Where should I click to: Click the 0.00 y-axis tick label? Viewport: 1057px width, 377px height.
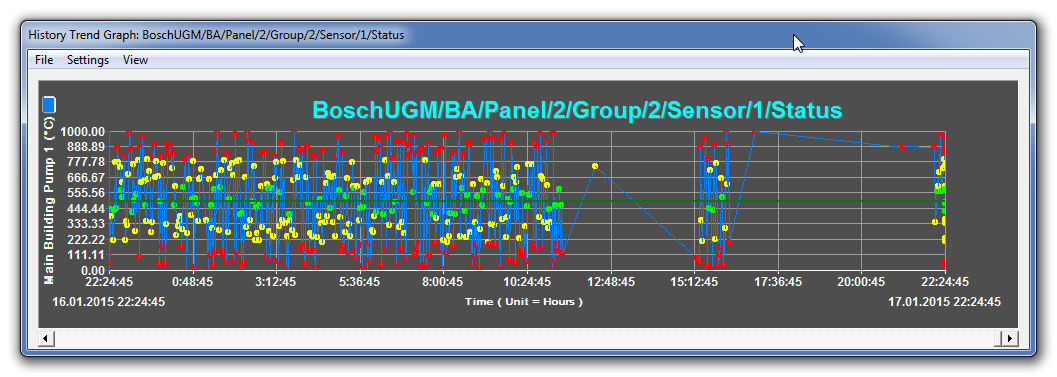click(91, 270)
